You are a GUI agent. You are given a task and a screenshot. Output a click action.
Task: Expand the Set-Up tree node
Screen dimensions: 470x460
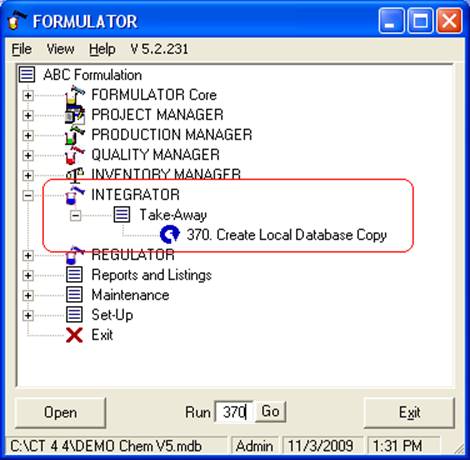click(x=28, y=316)
